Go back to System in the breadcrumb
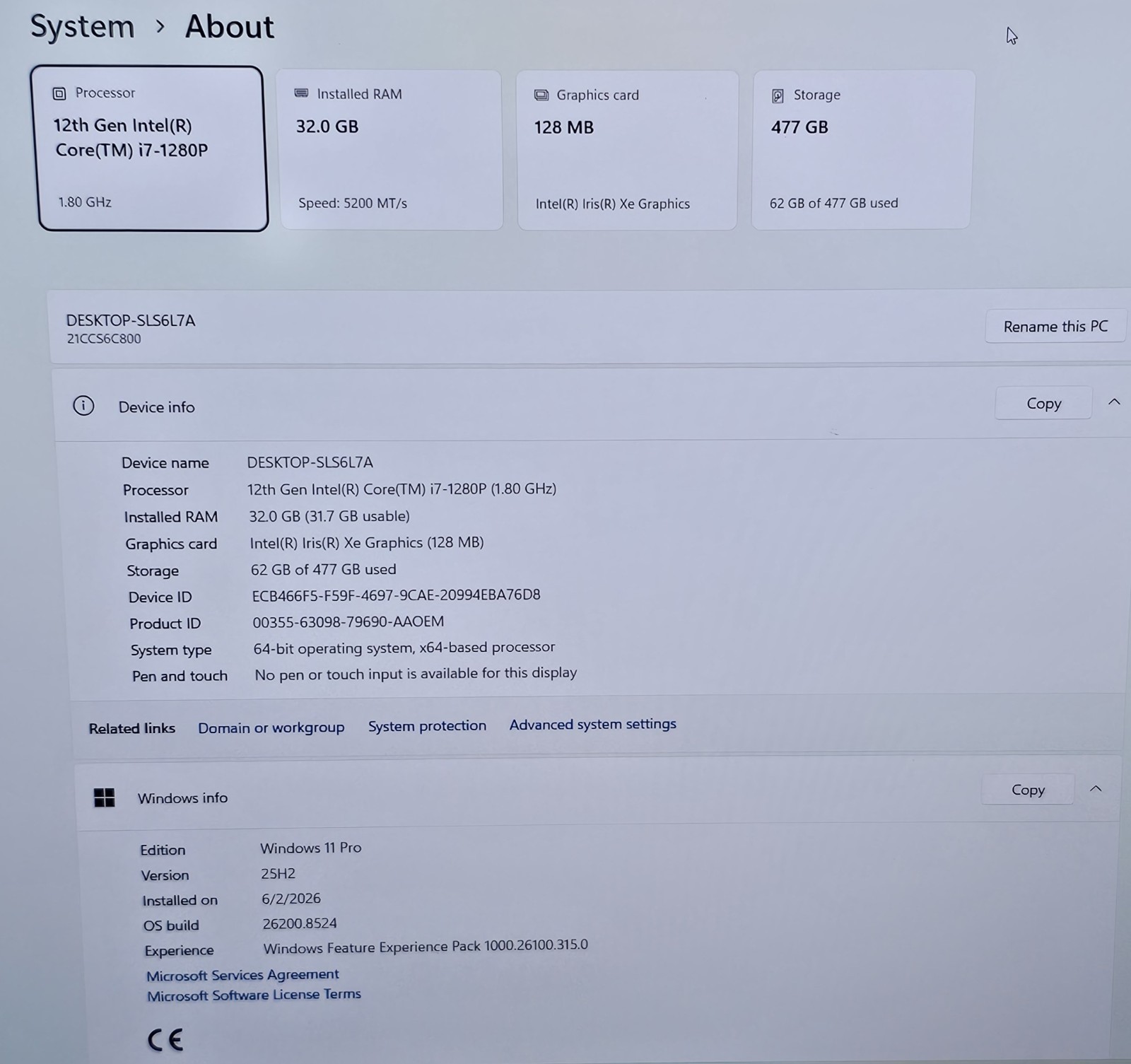The width and height of the screenshot is (1131, 1064). coord(82,27)
